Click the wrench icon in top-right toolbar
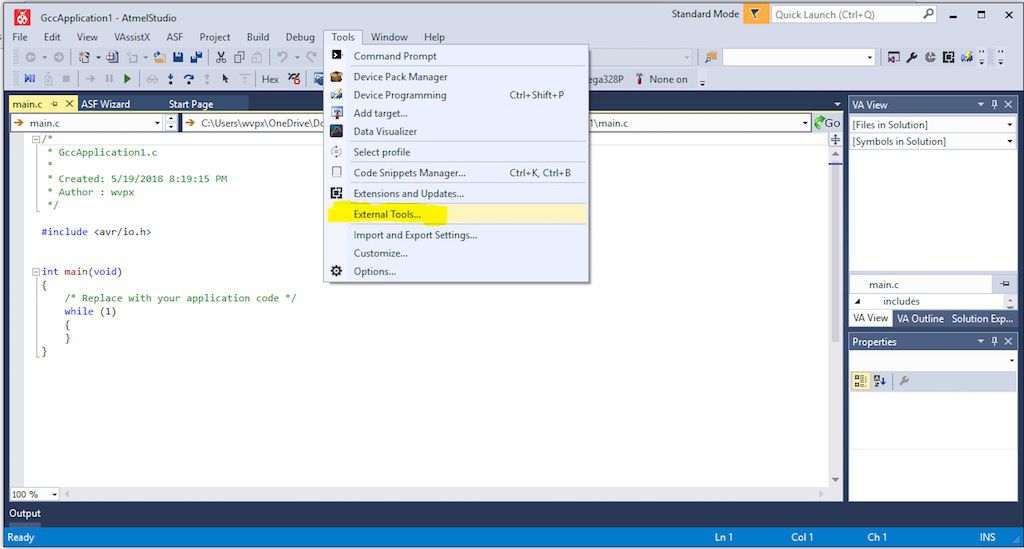Viewport: 1024px width, 549px height. (912, 57)
